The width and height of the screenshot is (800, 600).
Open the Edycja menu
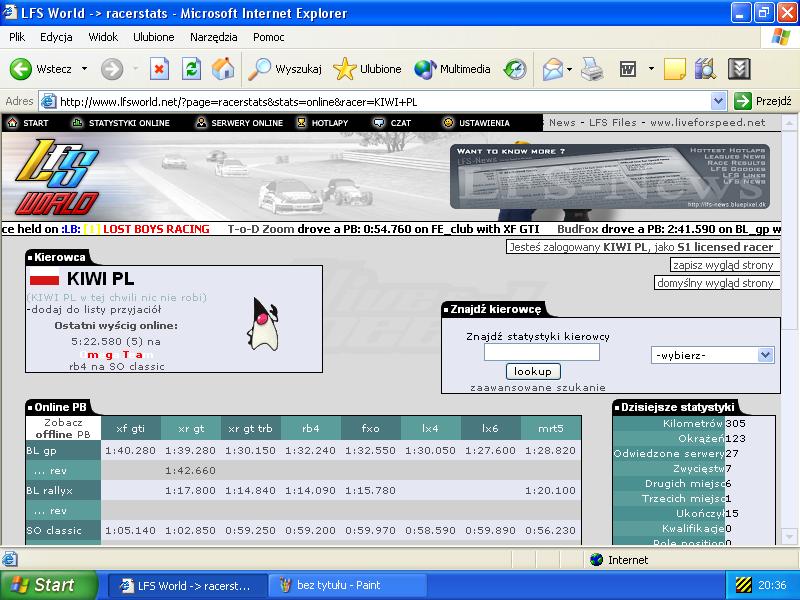[x=56, y=37]
